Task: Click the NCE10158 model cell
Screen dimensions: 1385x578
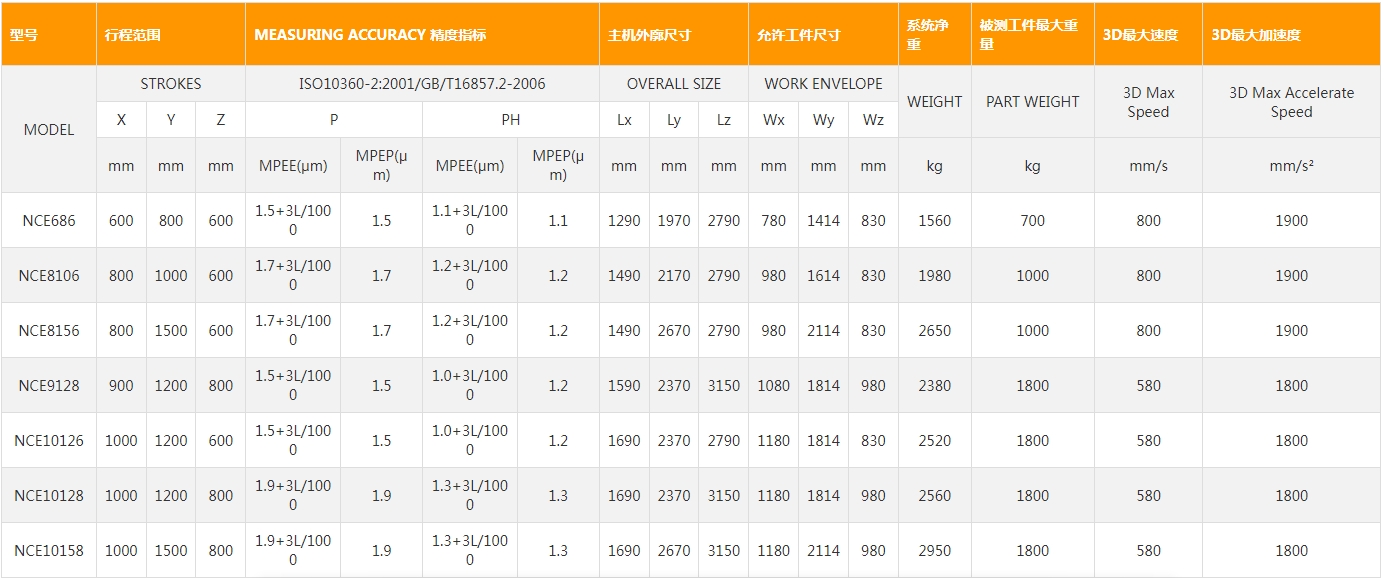Action: coord(48,551)
